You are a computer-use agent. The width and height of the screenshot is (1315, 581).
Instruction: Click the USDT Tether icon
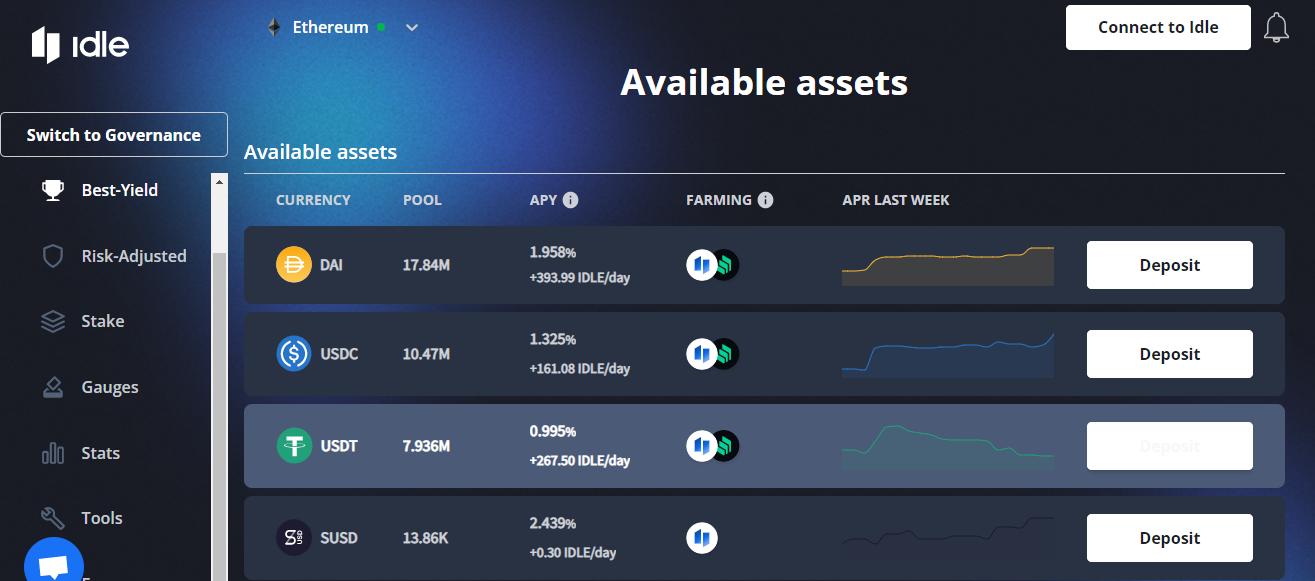point(294,446)
